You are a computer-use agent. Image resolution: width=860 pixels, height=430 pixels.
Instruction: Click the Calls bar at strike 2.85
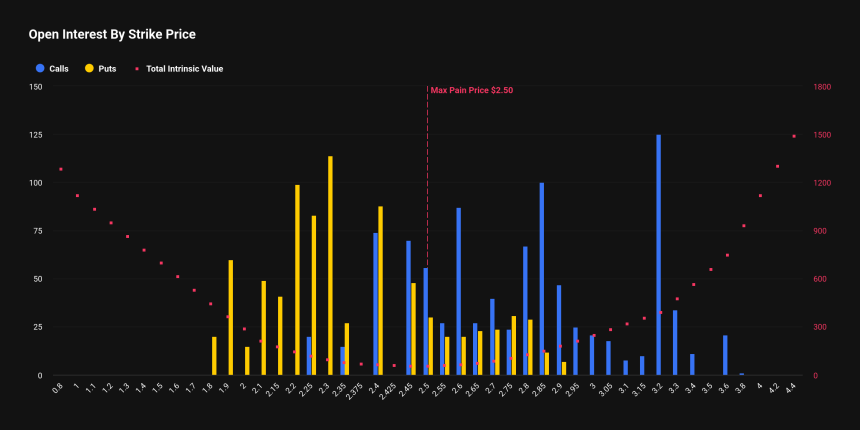(x=542, y=279)
